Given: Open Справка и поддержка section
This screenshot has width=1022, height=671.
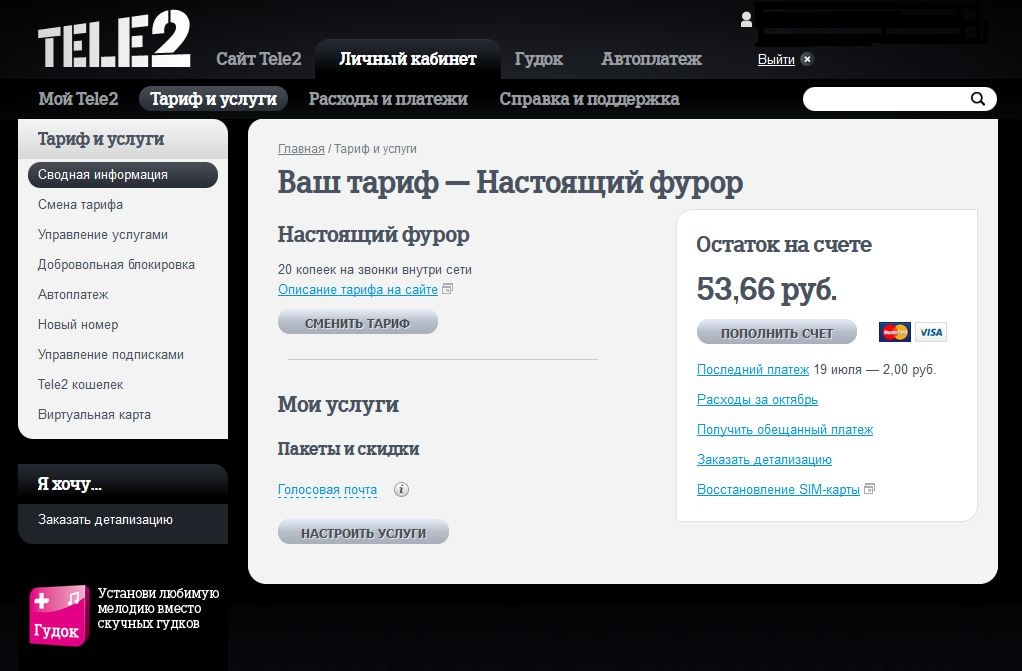Looking at the screenshot, I should point(589,99).
